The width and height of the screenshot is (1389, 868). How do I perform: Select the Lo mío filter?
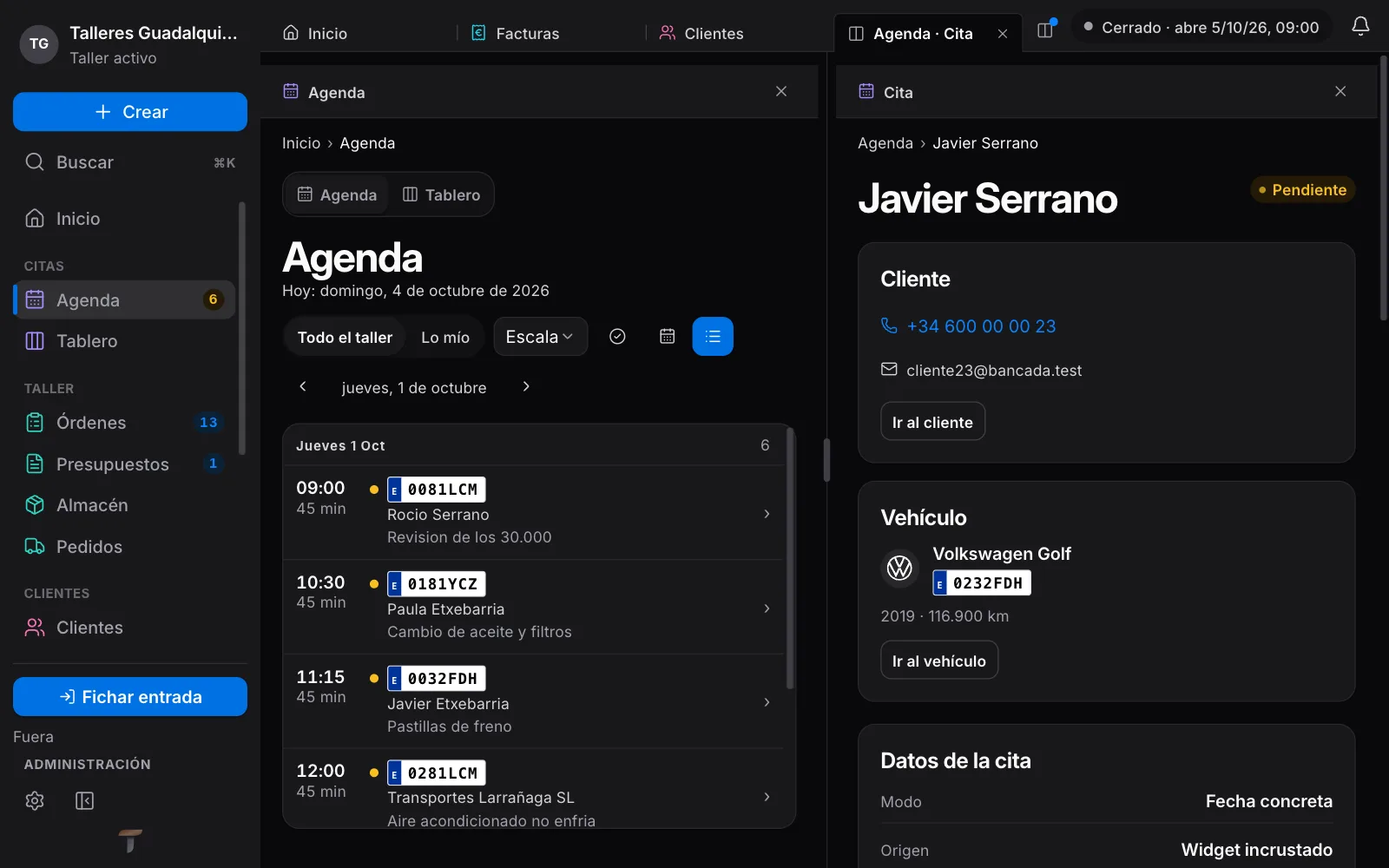(445, 338)
